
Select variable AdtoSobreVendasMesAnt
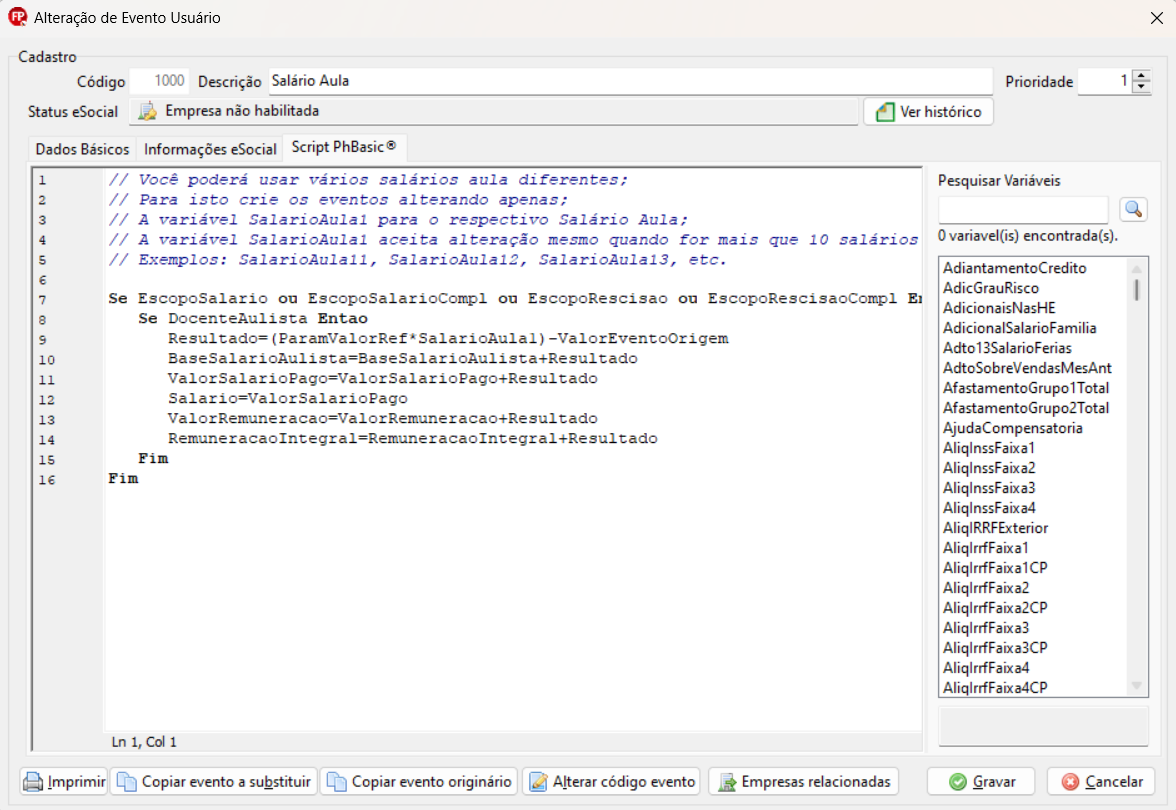click(1028, 368)
